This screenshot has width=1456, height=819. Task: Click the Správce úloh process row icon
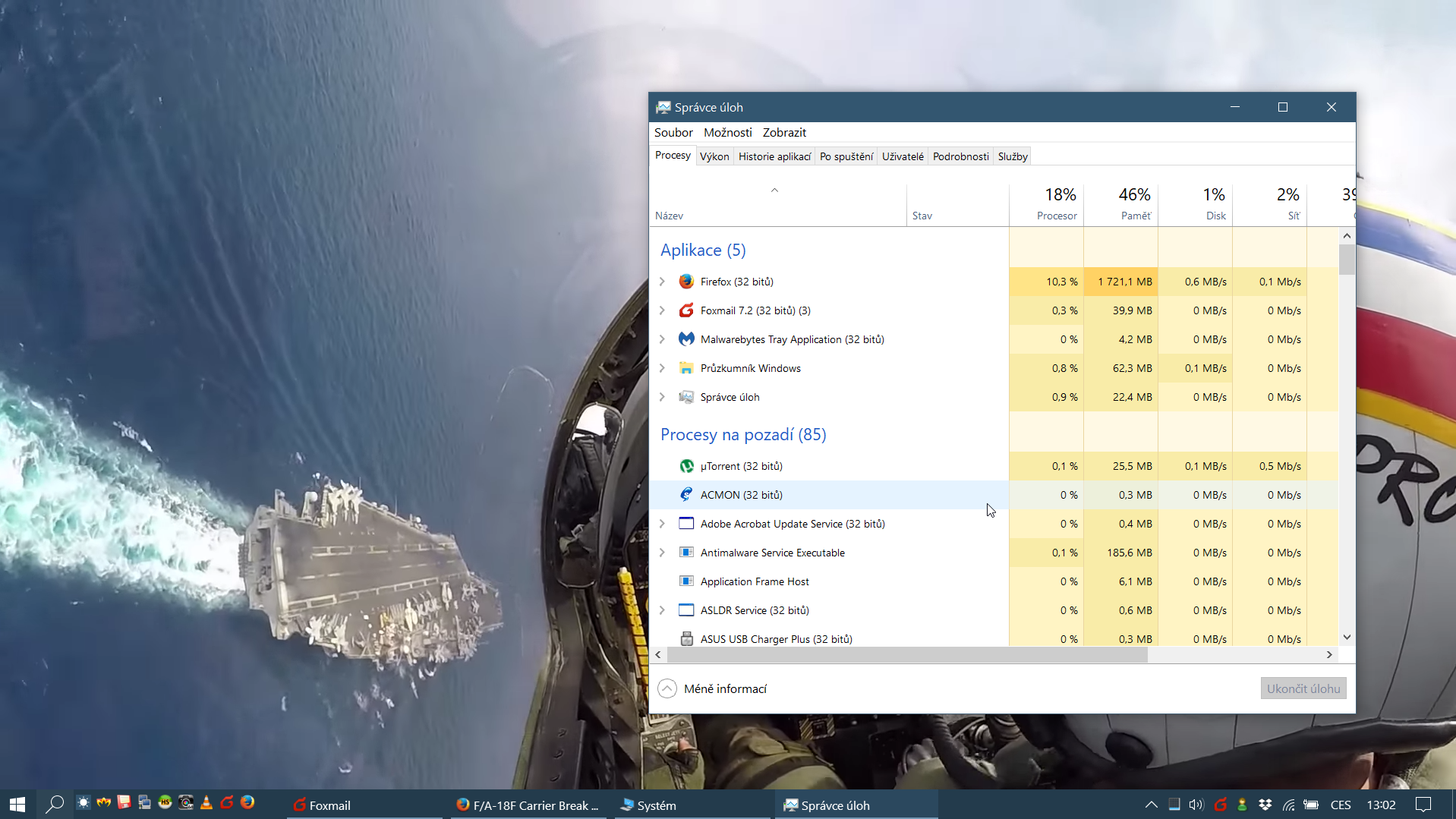point(686,397)
